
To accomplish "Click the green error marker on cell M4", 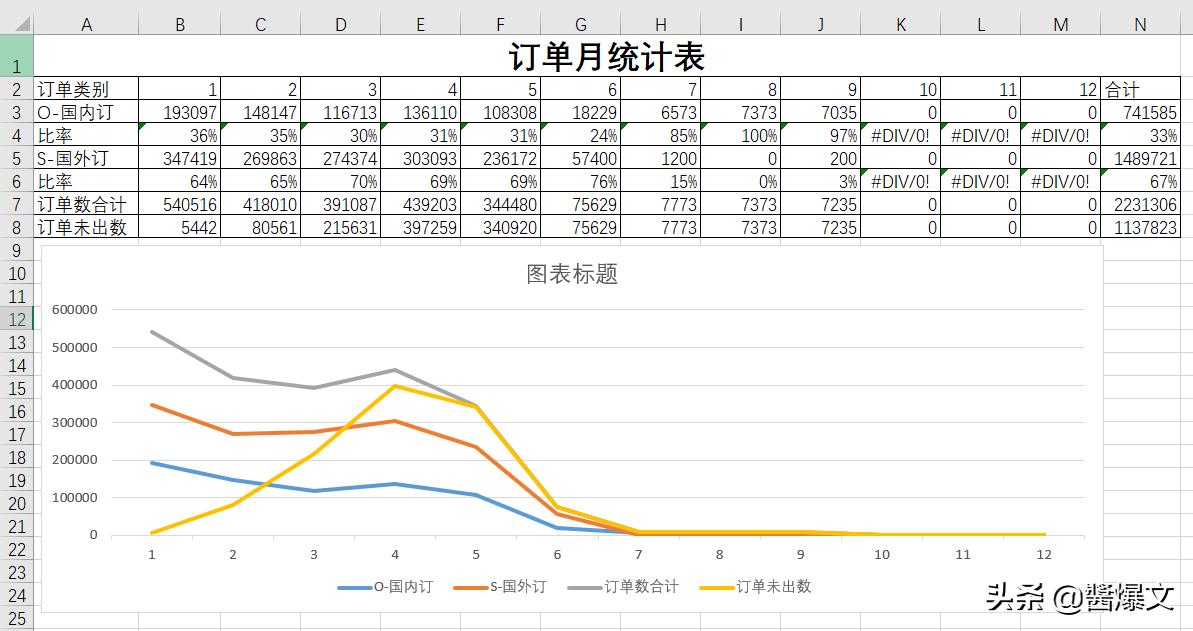I will (x=1026, y=129).
